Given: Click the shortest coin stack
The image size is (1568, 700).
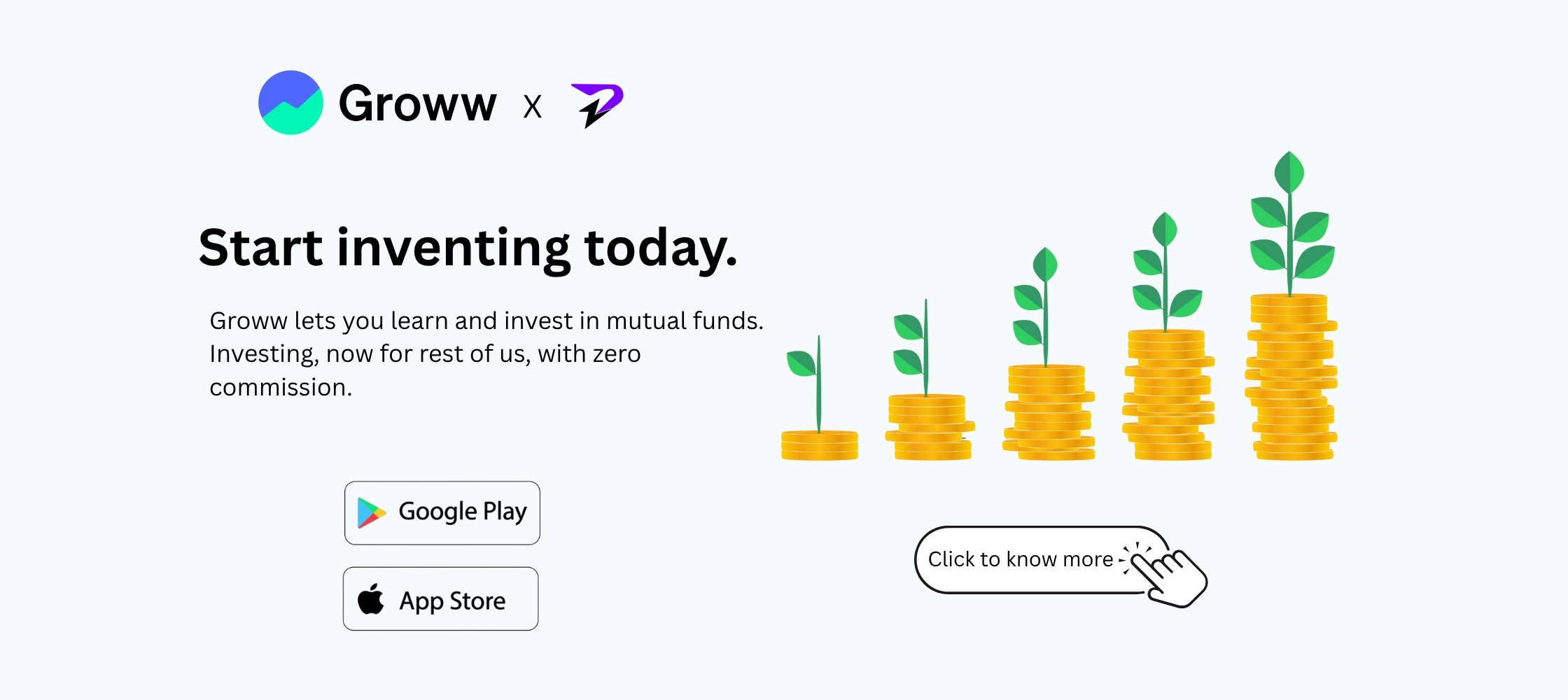Looking at the screenshot, I should click(x=820, y=445).
